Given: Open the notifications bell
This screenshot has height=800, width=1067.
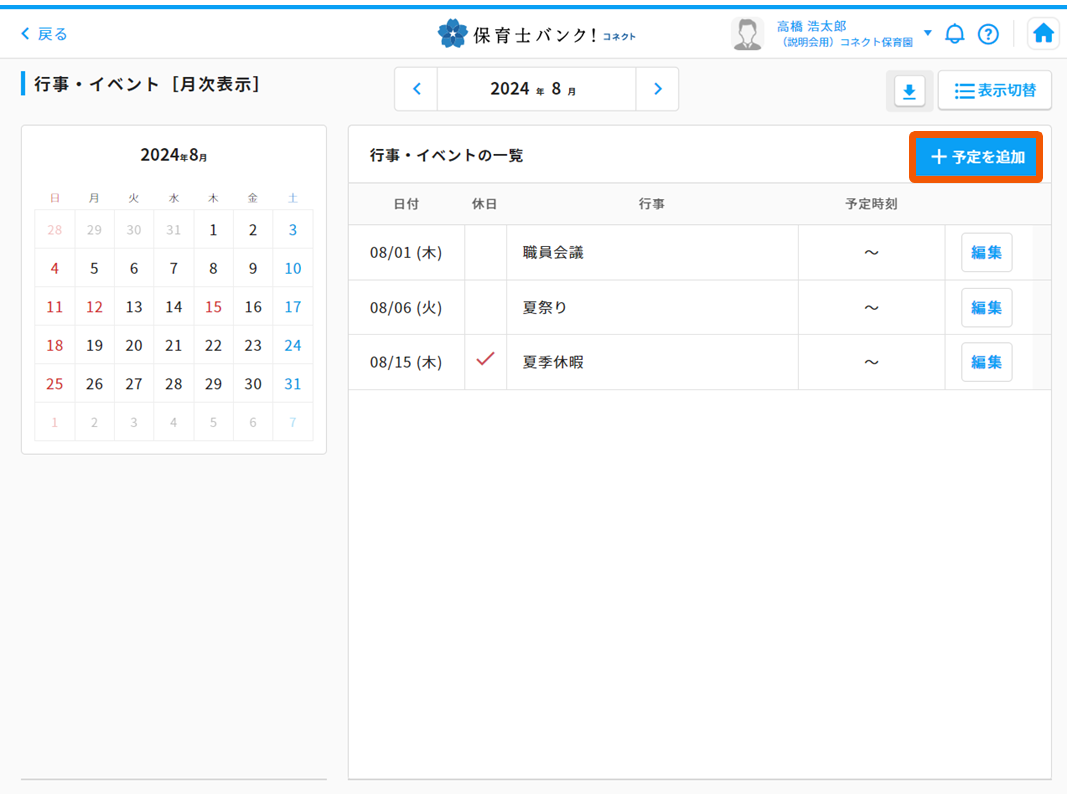Looking at the screenshot, I should 955,34.
